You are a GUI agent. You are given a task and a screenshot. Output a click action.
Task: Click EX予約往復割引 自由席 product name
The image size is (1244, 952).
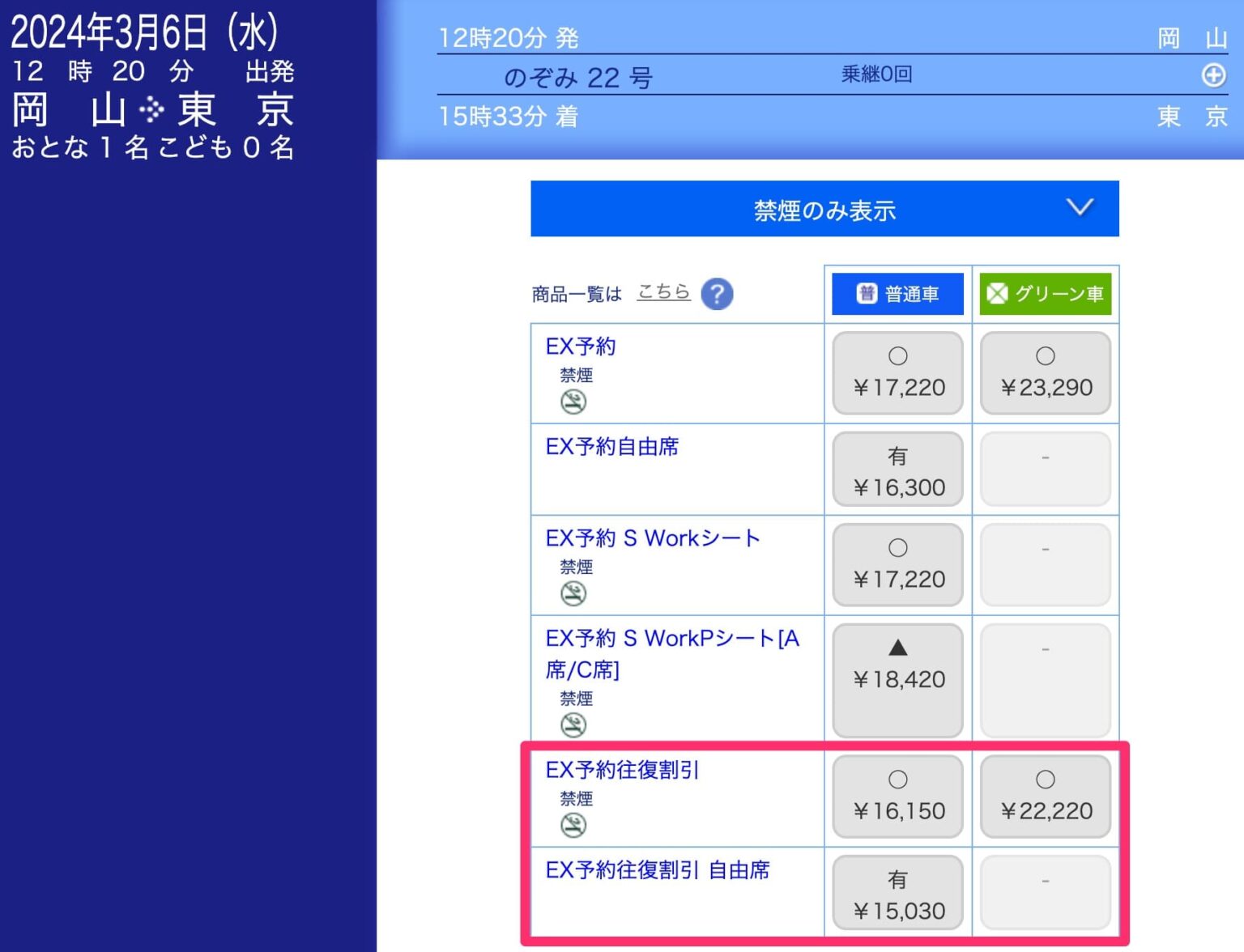658,870
